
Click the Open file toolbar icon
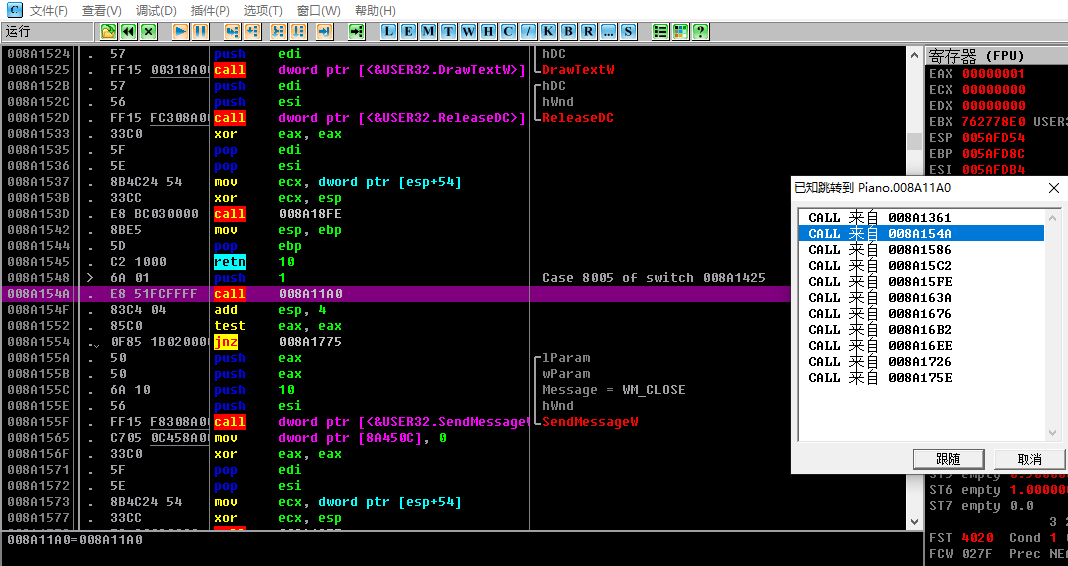coord(108,31)
